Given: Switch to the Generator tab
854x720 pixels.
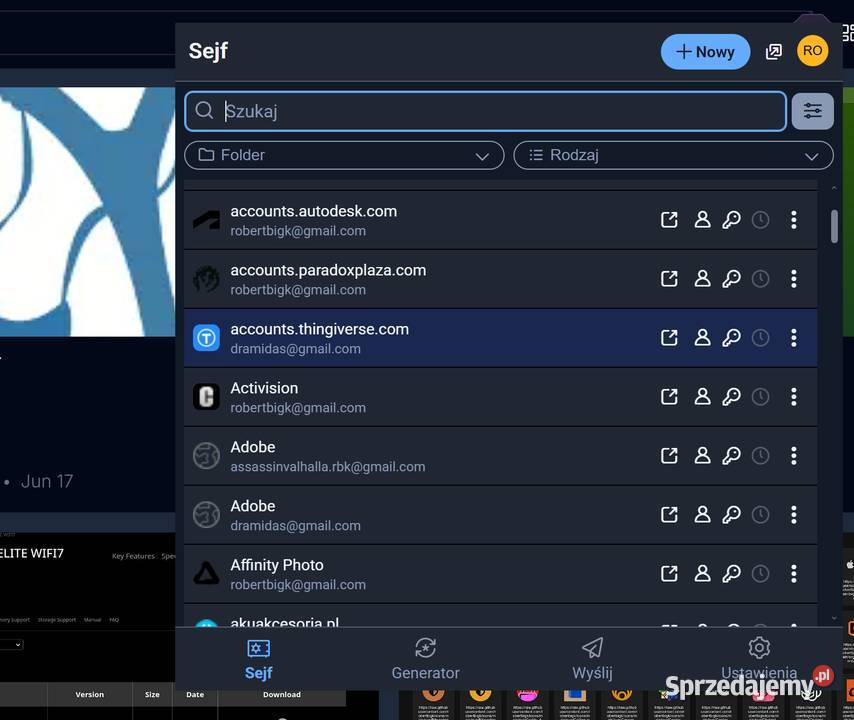Looking at the screenshot, I should tap(425, 659).
